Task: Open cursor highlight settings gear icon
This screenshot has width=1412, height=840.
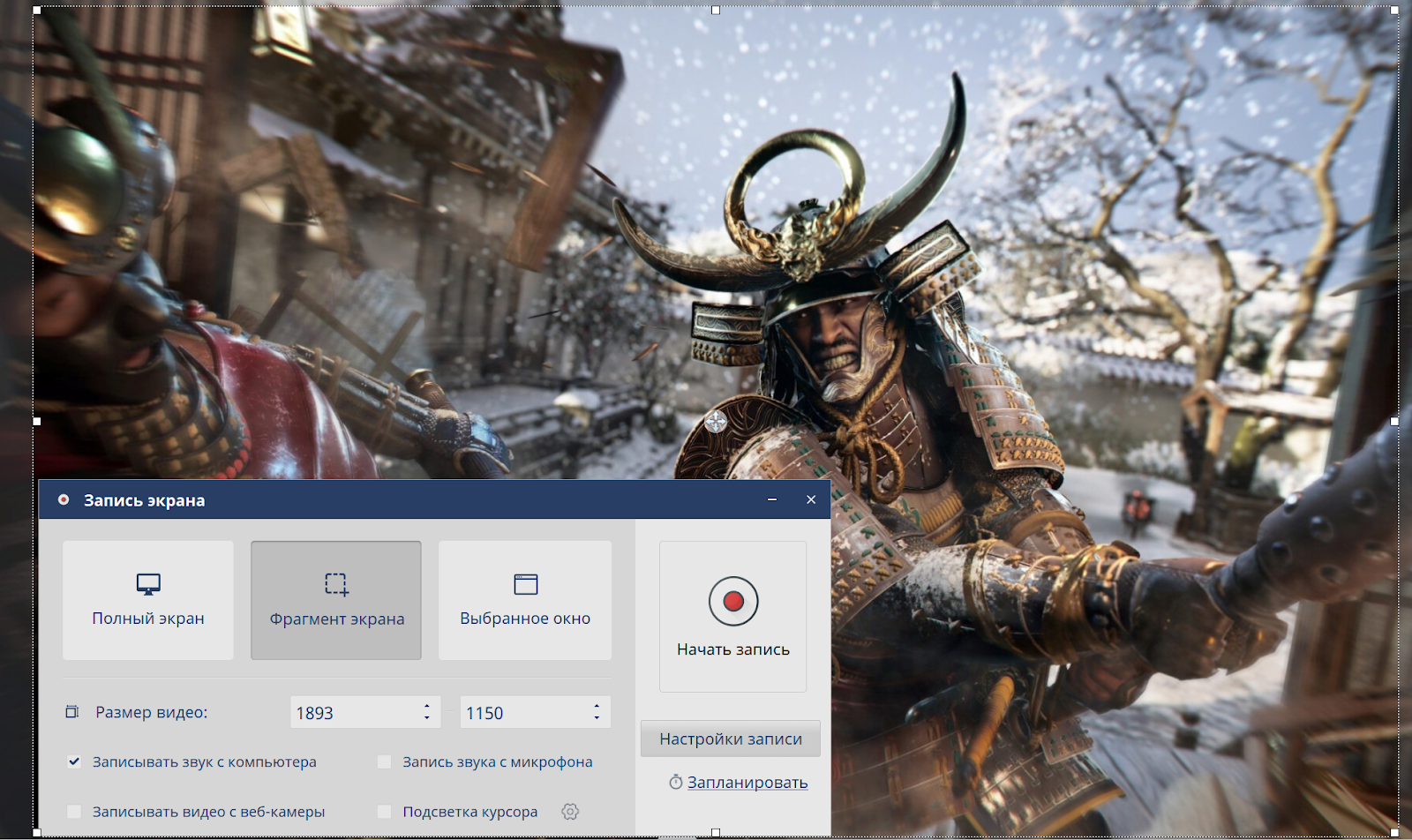Action: point(570,811)
